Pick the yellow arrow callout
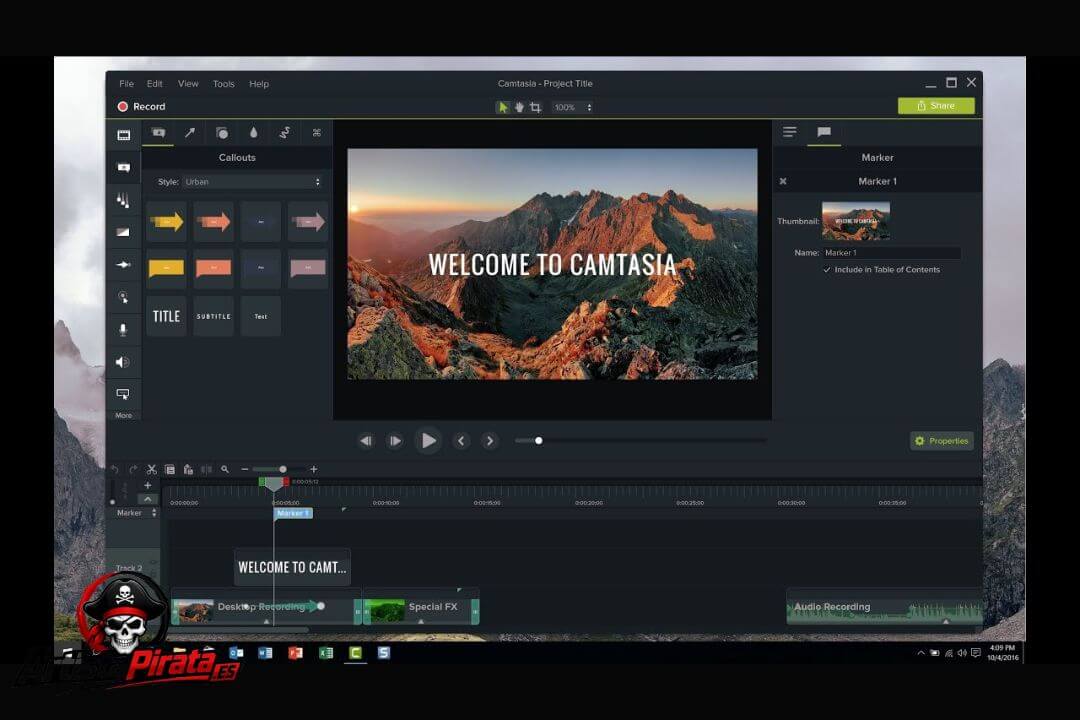 coord(166,222)
